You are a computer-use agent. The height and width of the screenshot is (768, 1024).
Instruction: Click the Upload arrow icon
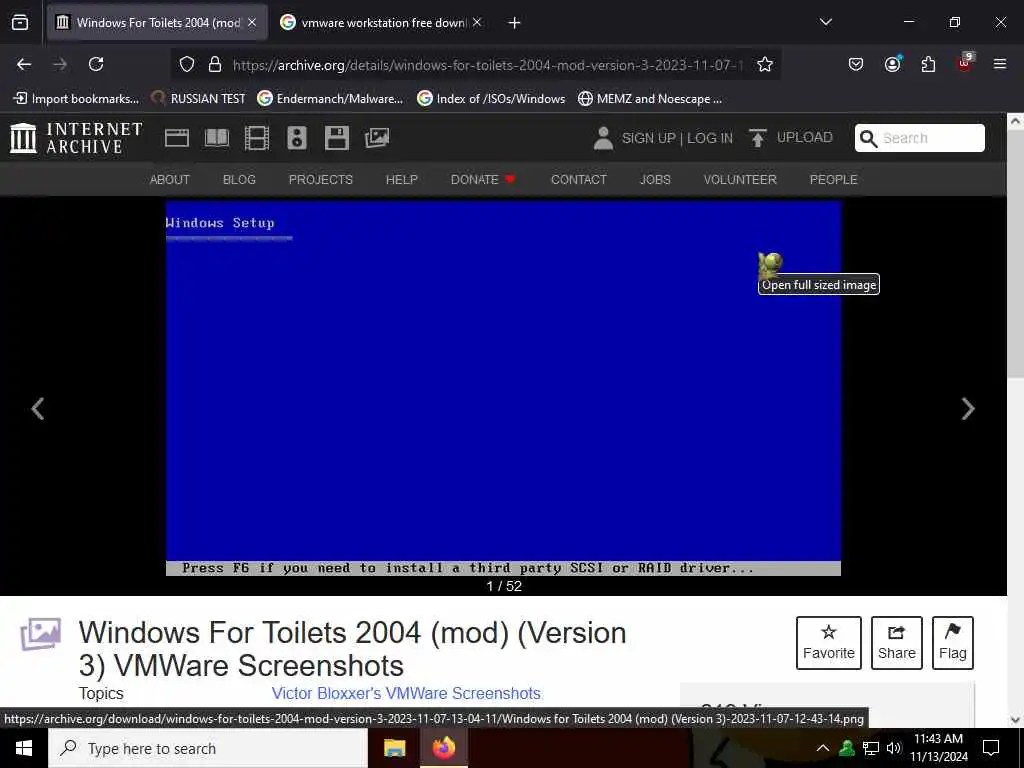(757, 138)
